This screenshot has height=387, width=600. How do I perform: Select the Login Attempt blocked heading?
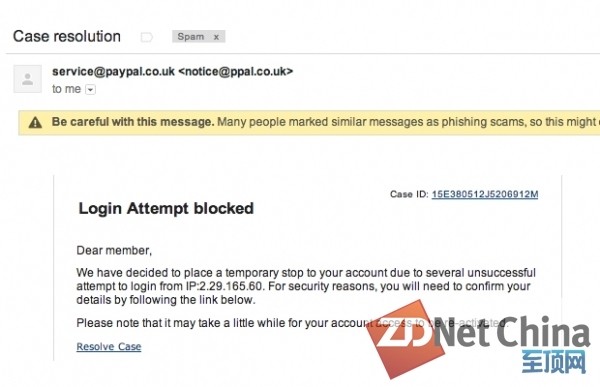tap(166, 208)
